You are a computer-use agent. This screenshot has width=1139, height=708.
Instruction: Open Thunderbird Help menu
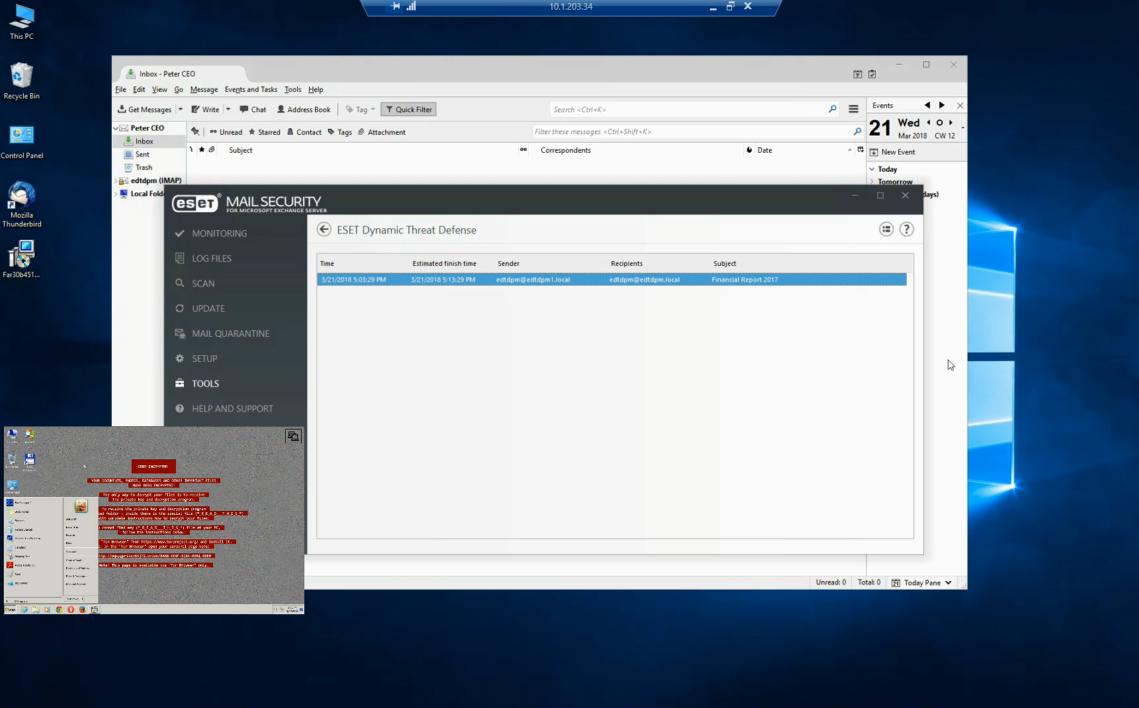(315, 89)
